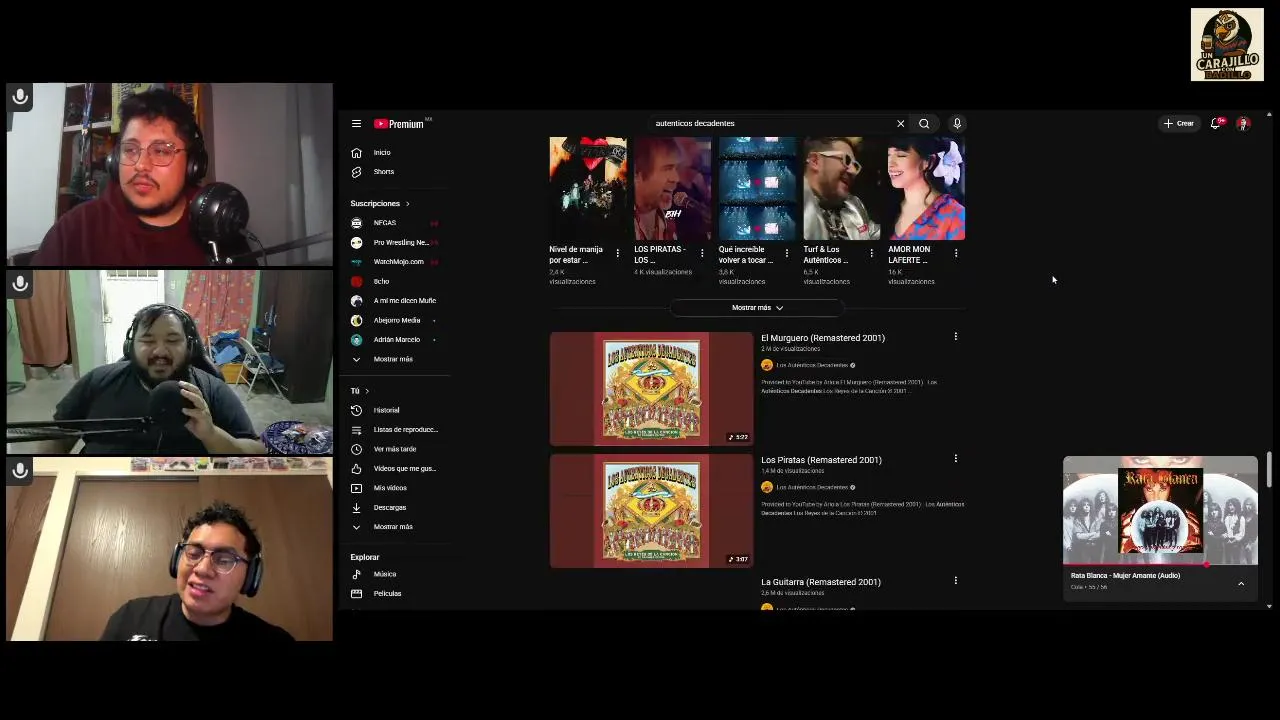The image size is (1280, 720).
Task: Open Los Auténticos Decadentes channel under El Murguero
Action: [x=812, y=365]
